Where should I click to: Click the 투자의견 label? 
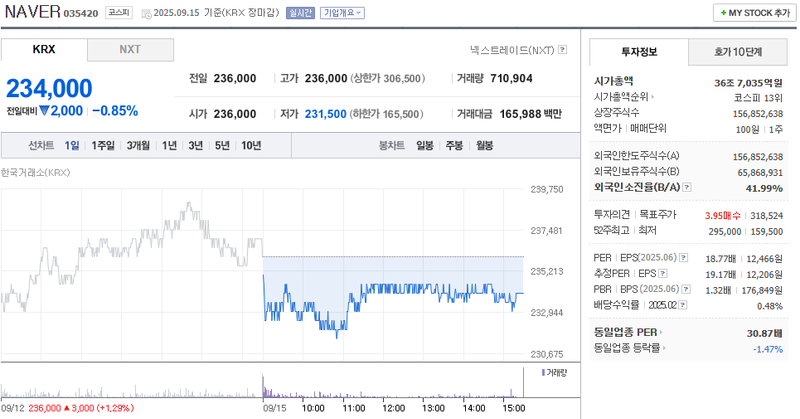(612, 215)
